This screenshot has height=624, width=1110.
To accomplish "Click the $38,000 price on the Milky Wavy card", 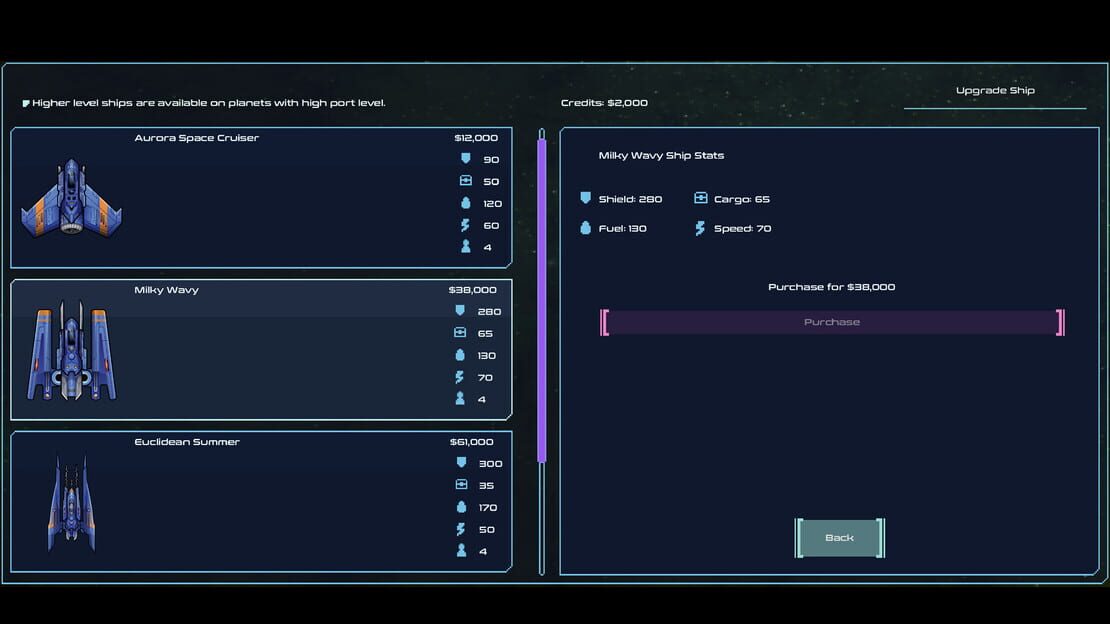I will click(472, 290).
